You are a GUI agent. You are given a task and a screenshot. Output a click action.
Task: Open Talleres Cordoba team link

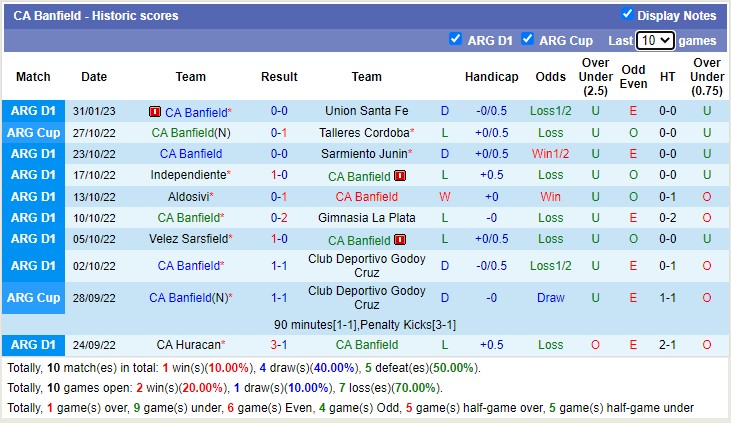point(364,133)
